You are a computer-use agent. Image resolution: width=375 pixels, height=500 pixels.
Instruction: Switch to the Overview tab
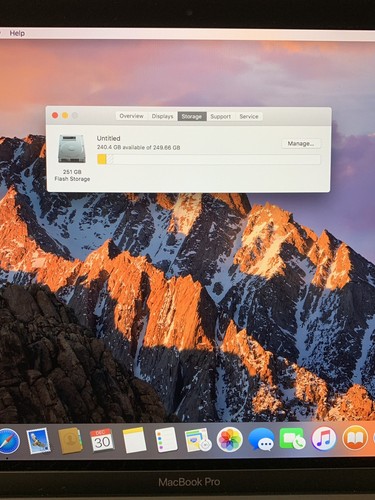(131, 116)
